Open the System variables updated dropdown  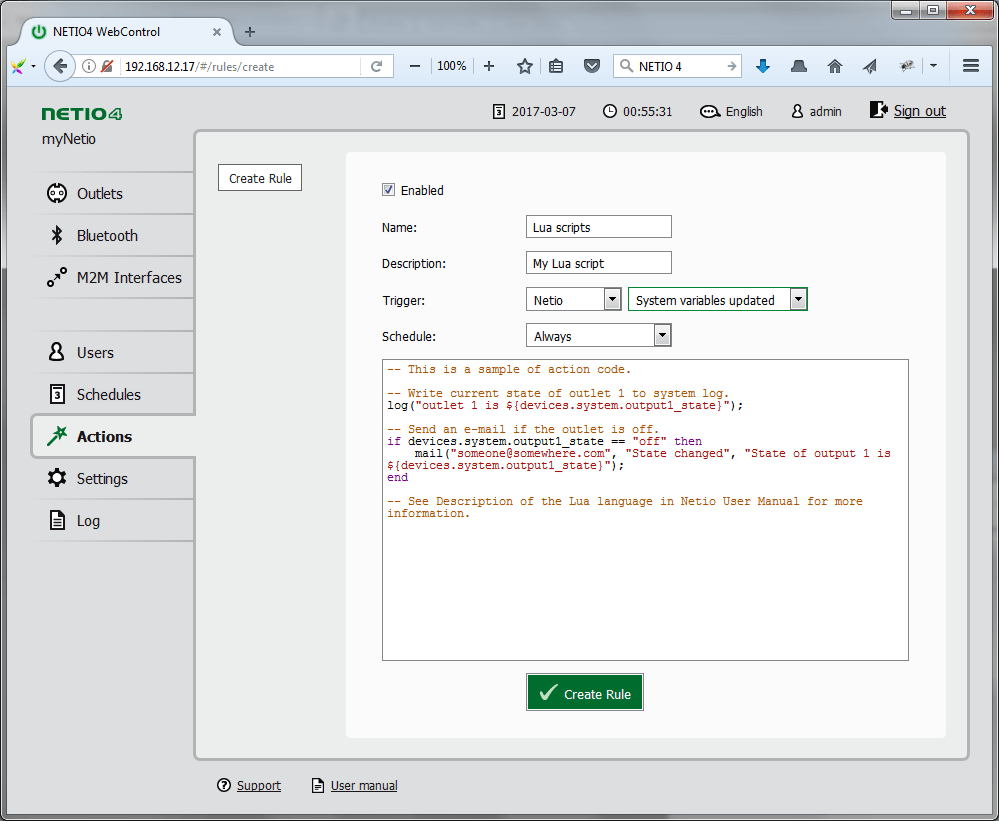coord(717,299)
